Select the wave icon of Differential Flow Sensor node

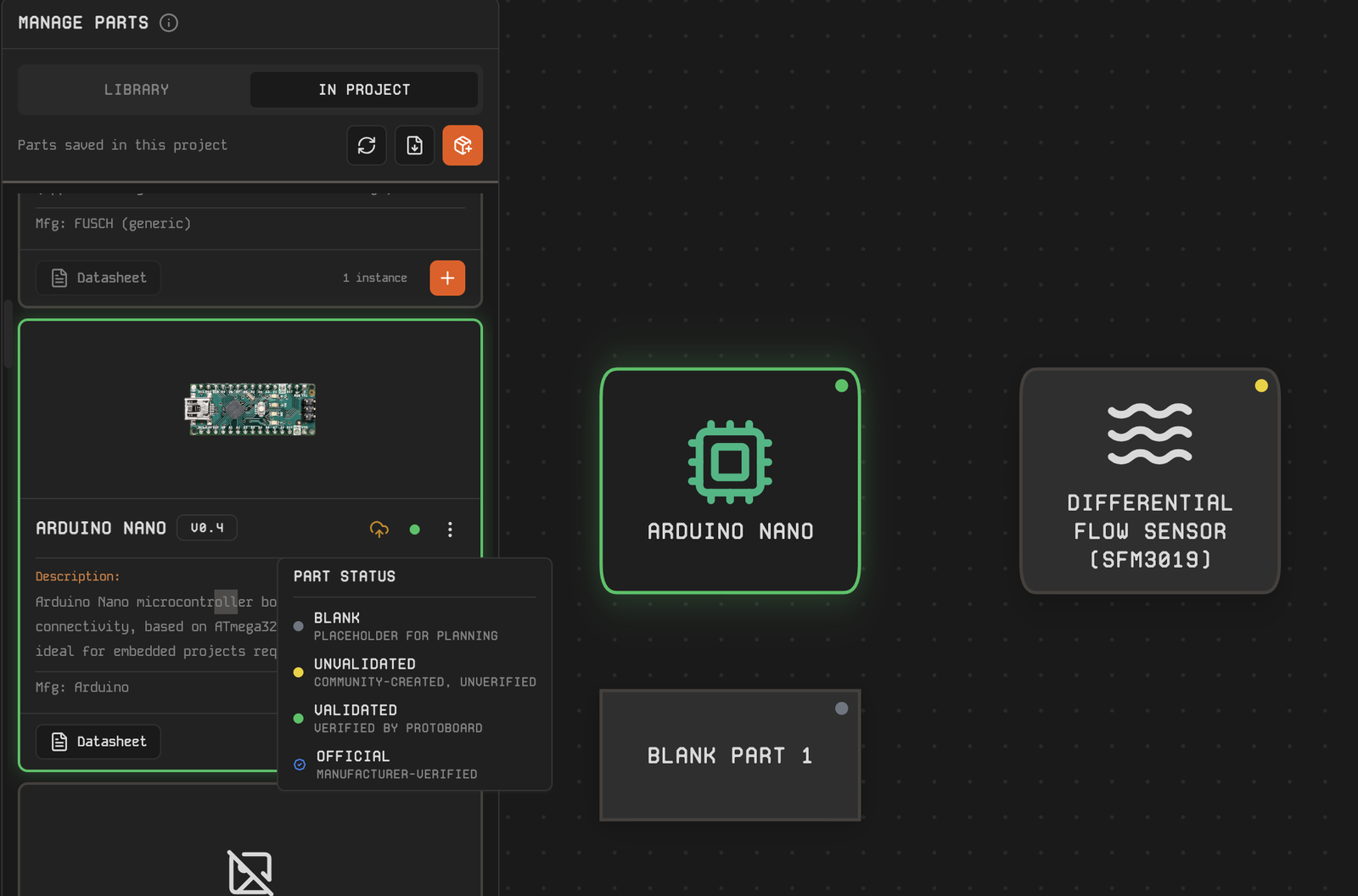point(1150,434)
